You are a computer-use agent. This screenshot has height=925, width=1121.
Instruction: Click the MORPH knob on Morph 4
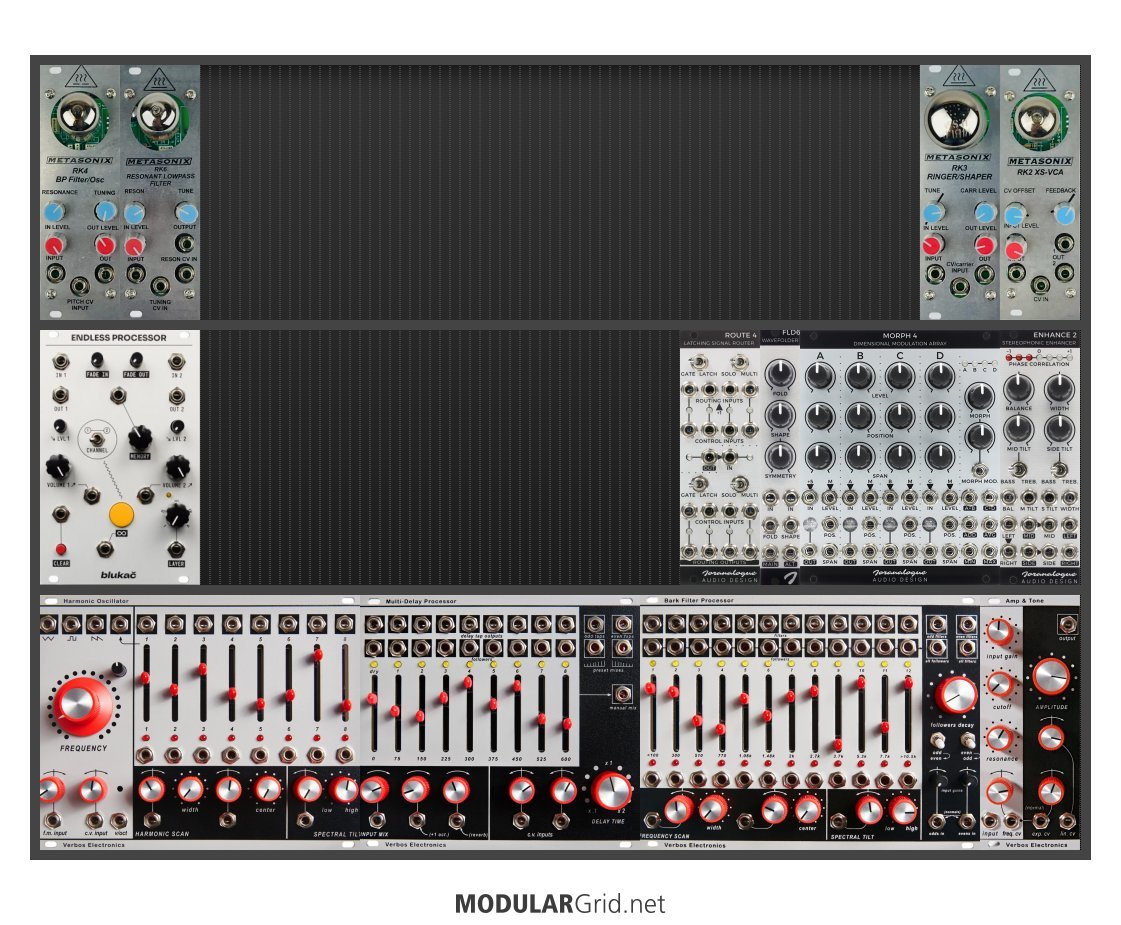(980, 396)
